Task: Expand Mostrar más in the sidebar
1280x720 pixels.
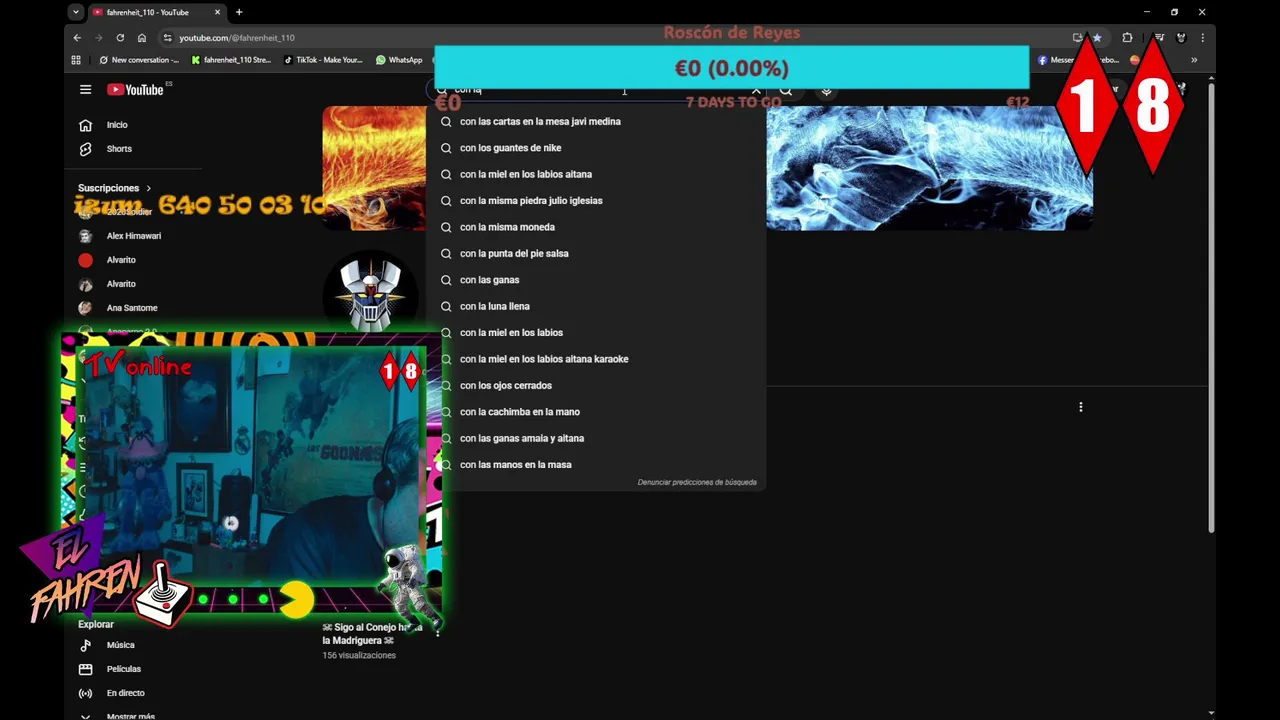Action: pyautogui.click(x=130, y=716)
